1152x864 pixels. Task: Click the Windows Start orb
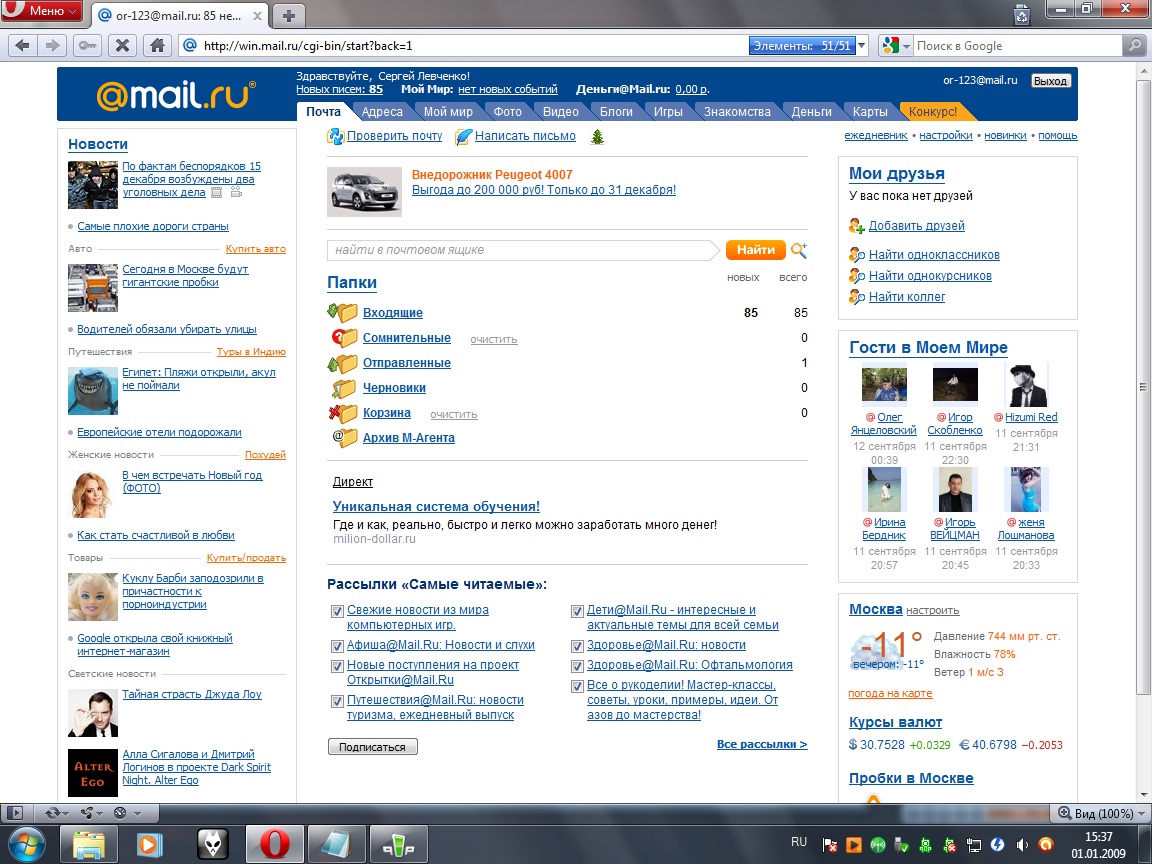pos(26,844)
